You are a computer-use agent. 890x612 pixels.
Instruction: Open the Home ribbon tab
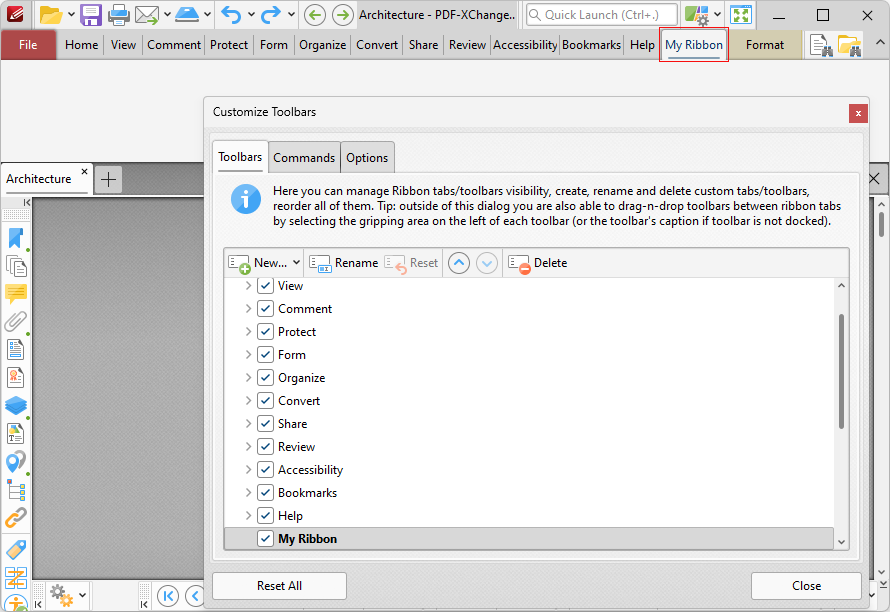81,45
